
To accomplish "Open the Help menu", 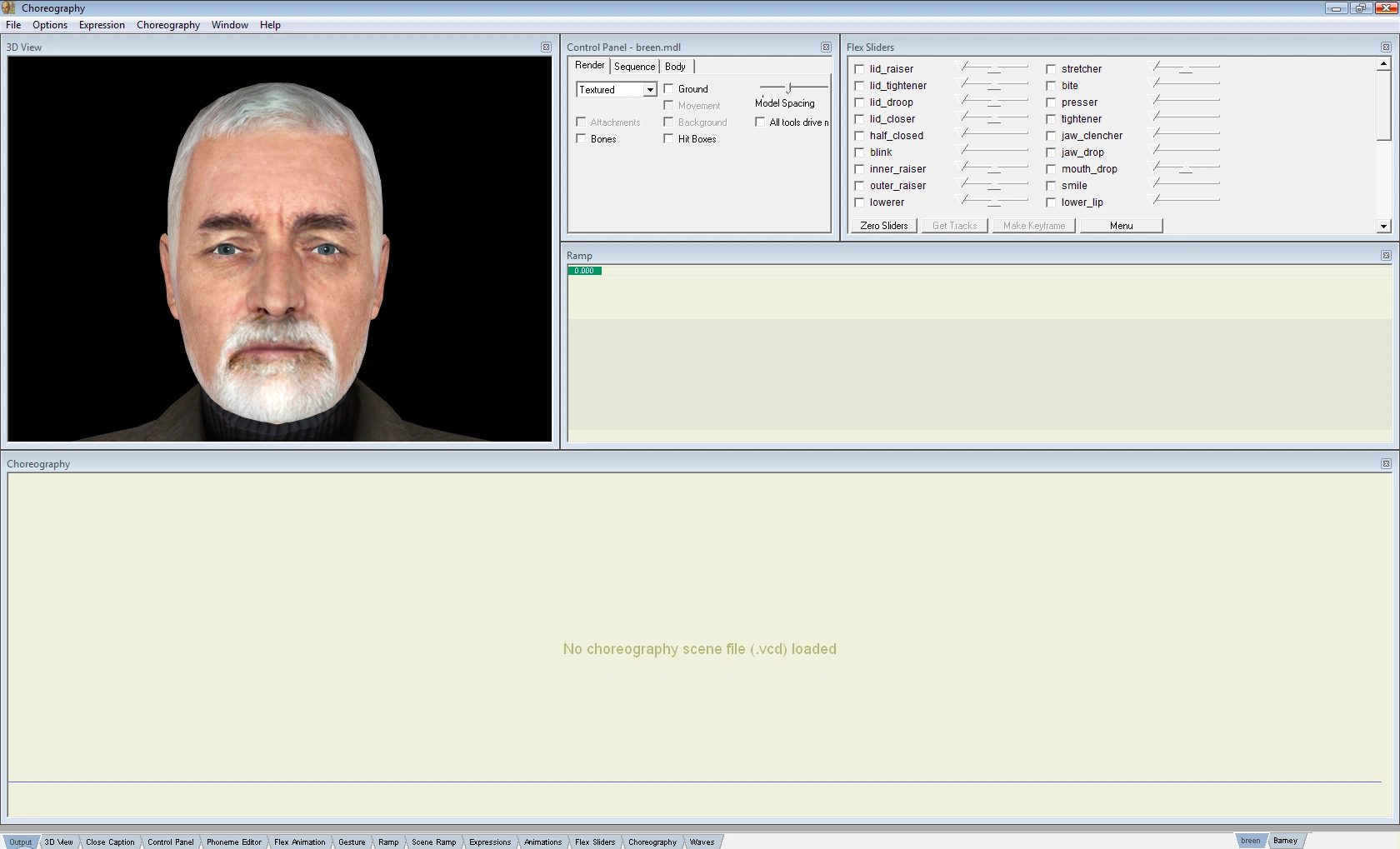I will (x=269, y=25).
